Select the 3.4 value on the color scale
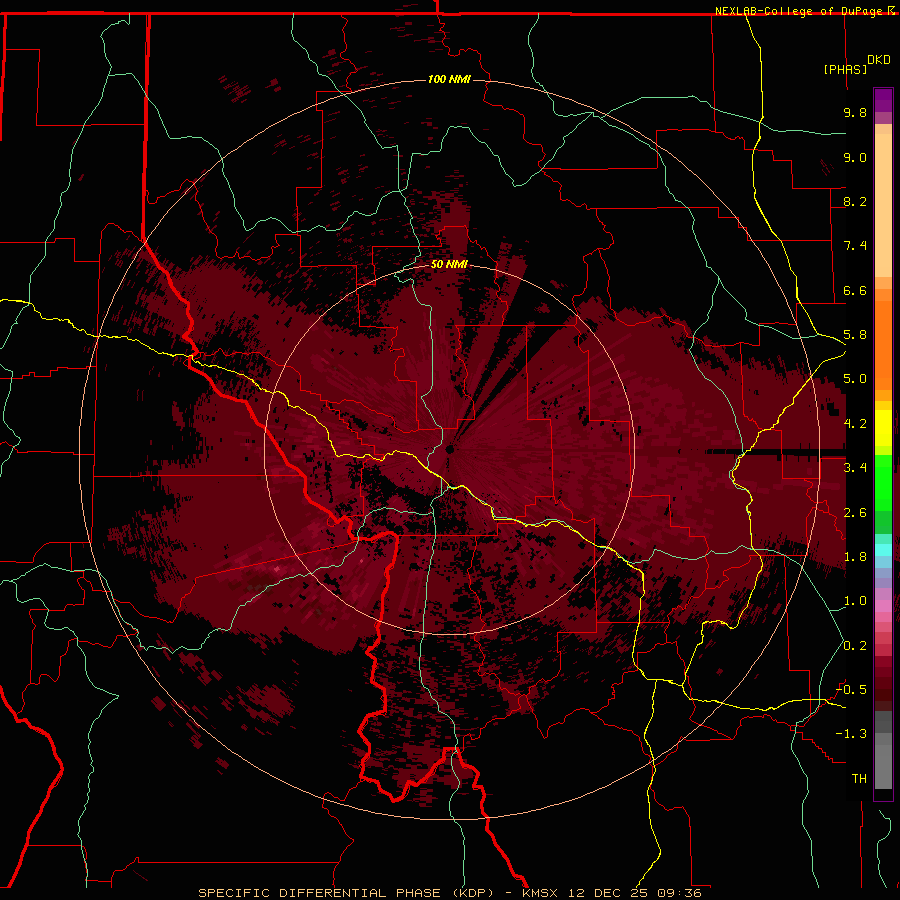This screenshot has width=900, height=900. (x=855, y=468)
